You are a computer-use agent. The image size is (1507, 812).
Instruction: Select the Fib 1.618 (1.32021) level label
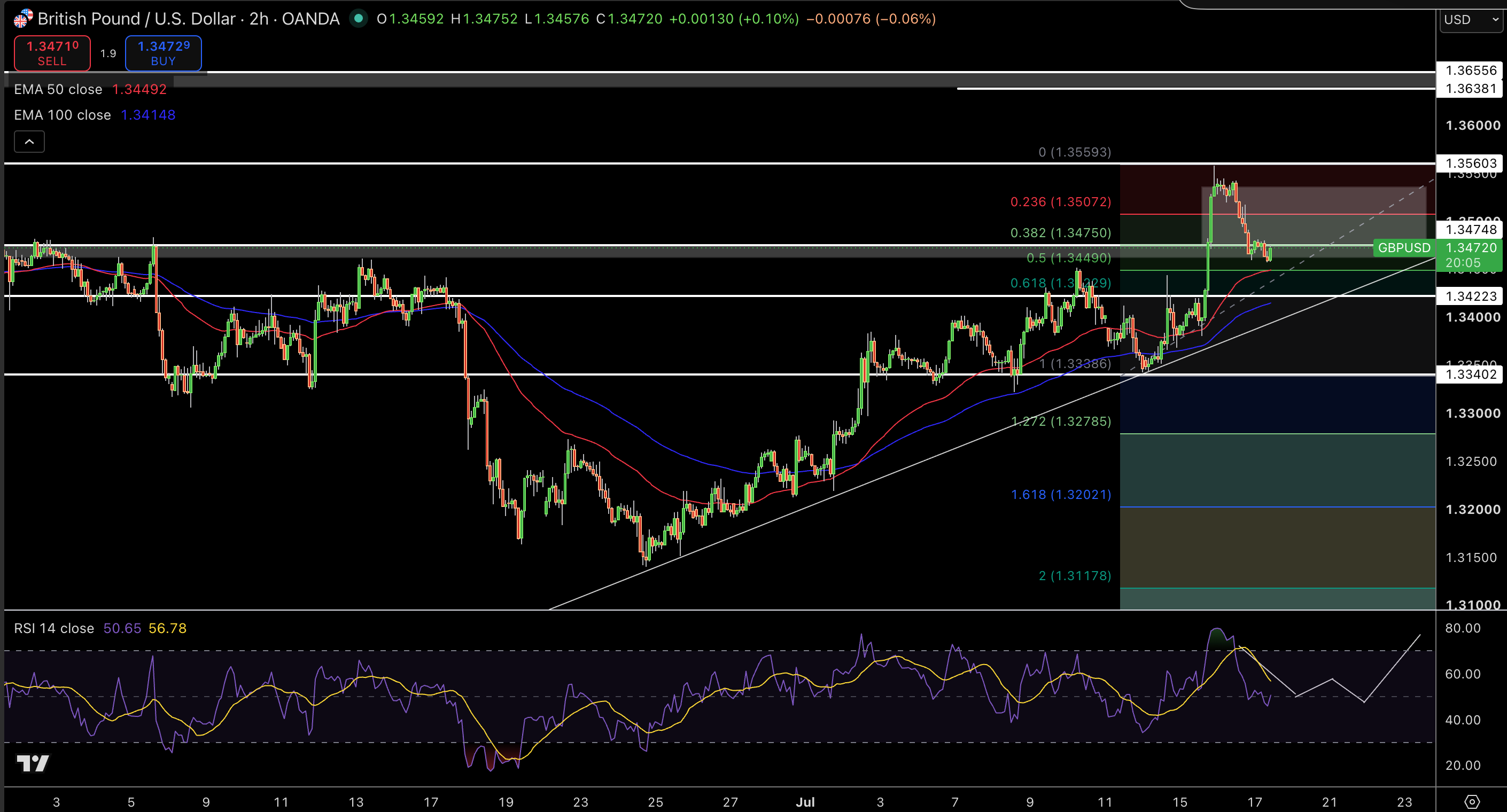pos(1061,495)
